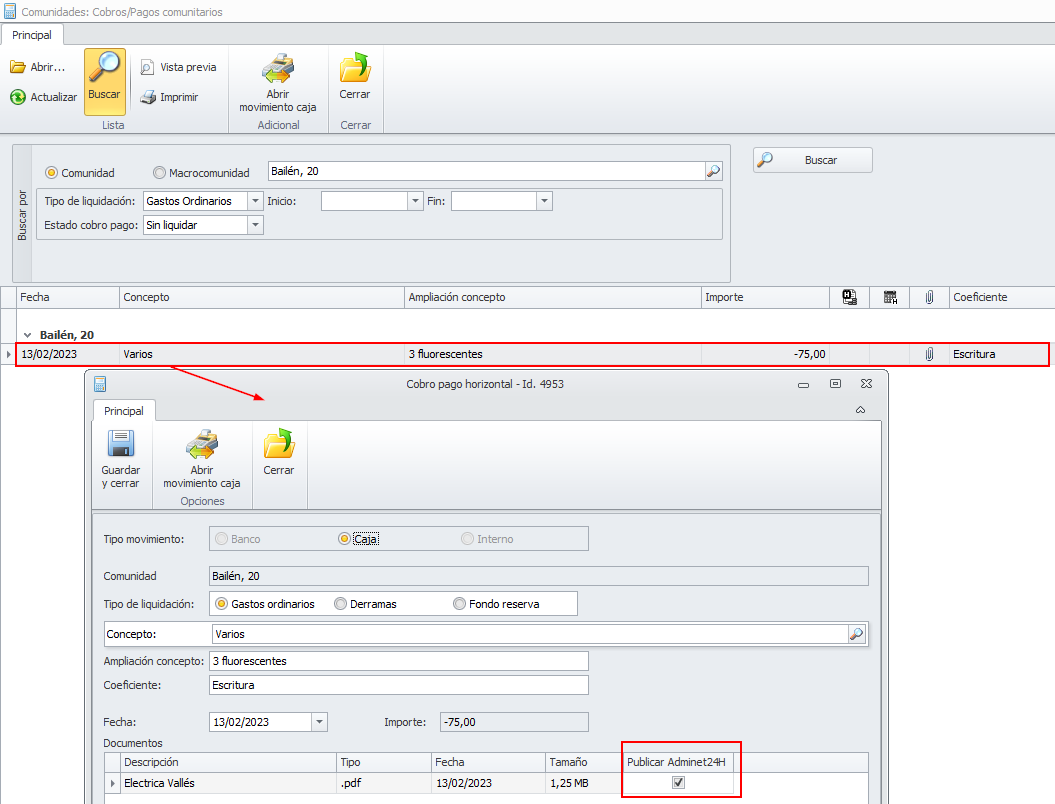Image resolution: width=1055 pixels, height=804 pixels.
Task: Select the Principal tab in the dialog
Action: tap(124, 411)
